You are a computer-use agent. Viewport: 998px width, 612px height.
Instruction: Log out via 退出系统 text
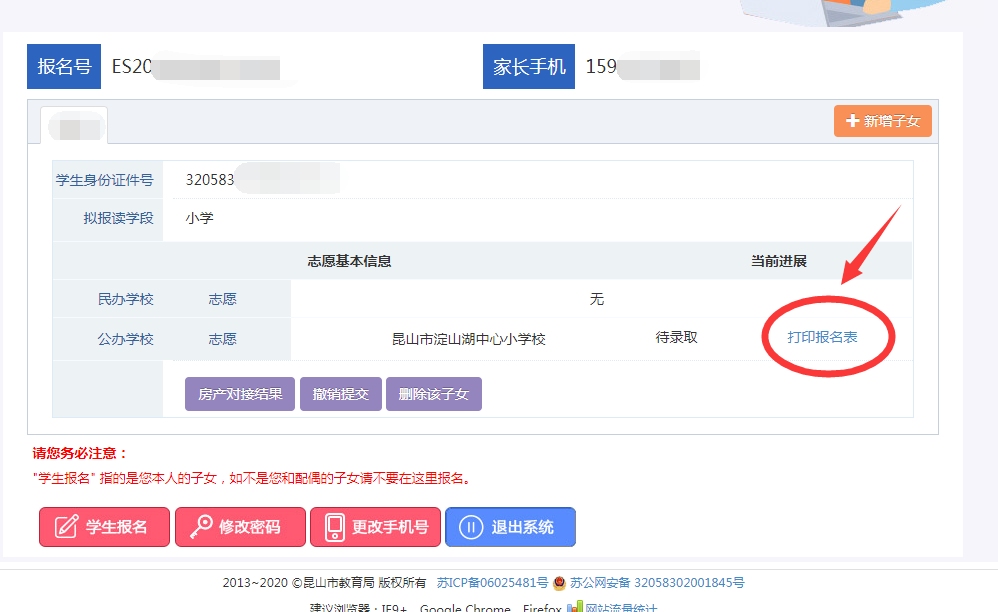[522, 527]
